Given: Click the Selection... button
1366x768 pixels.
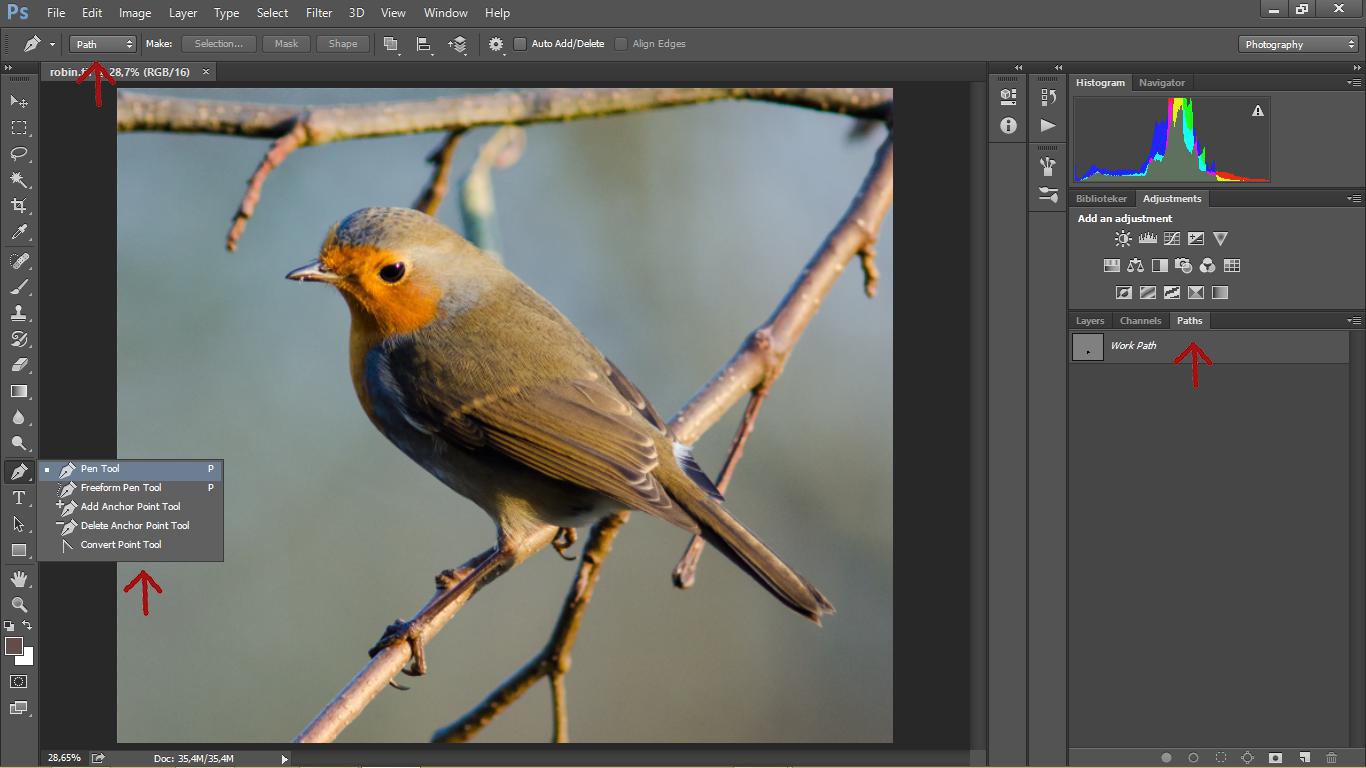Looking at the screenshot, I should click(218, 44).
